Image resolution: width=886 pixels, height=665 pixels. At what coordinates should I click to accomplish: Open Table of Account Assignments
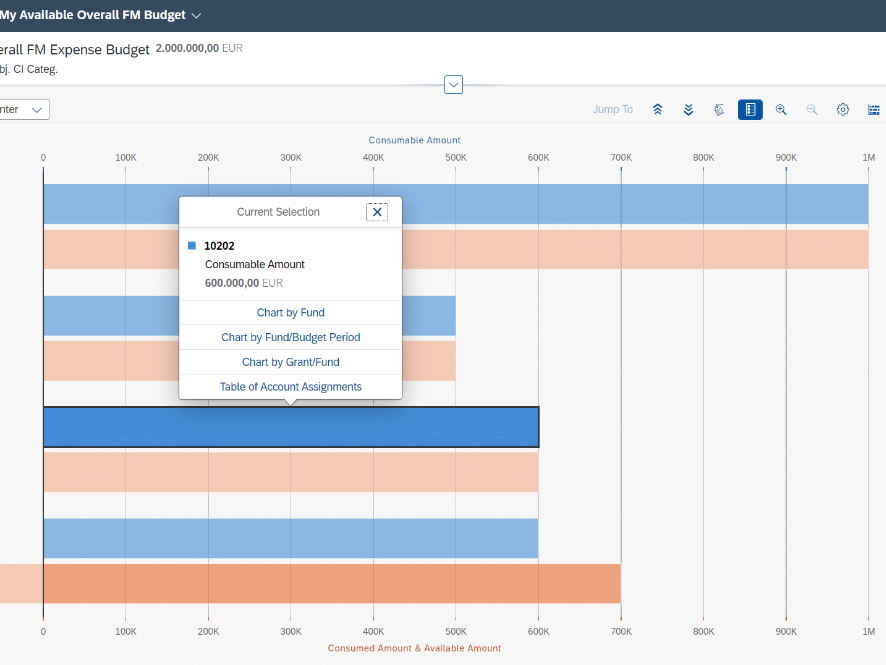290,387
